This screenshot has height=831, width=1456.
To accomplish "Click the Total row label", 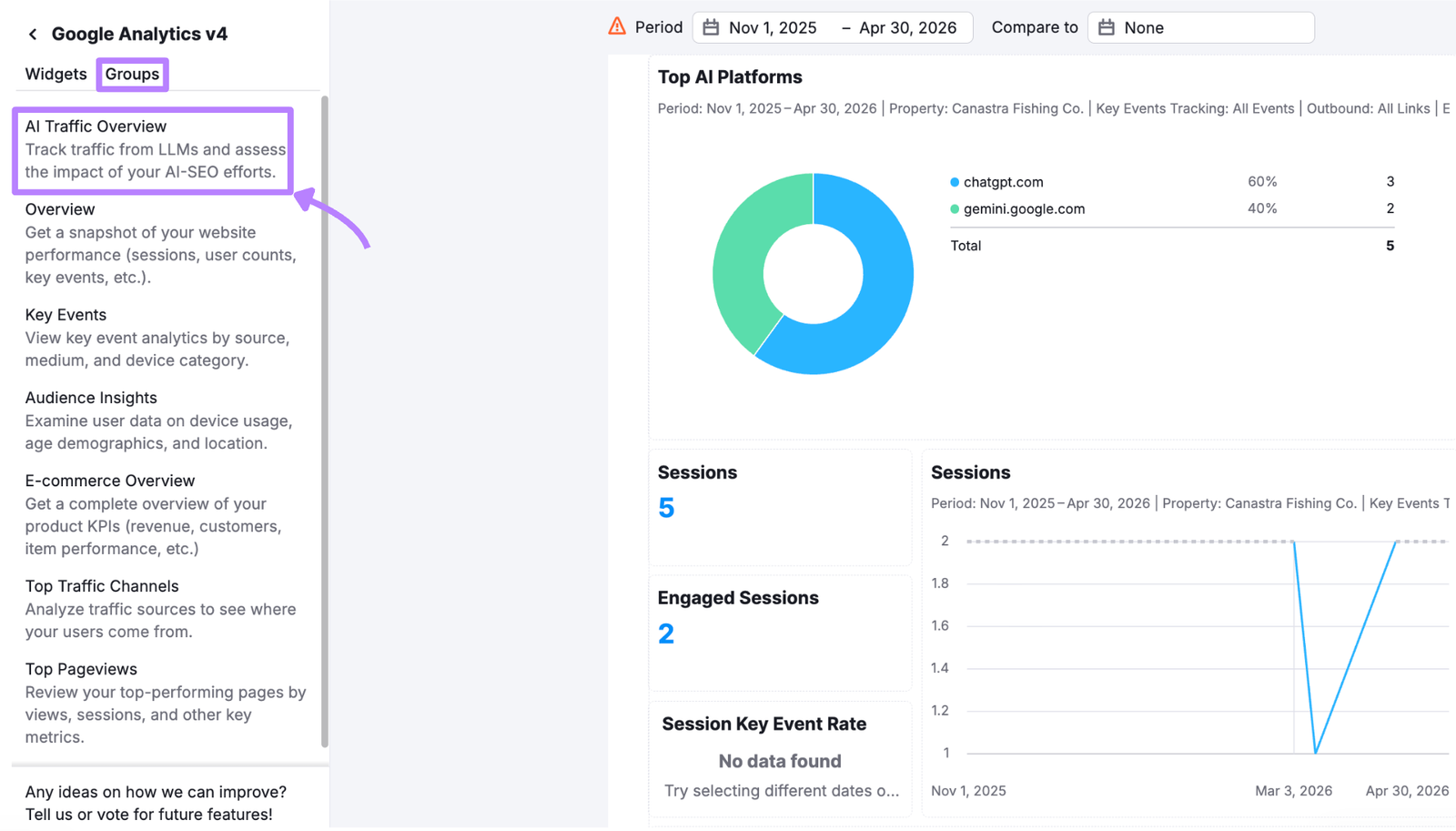I will (x=966, y=246).
